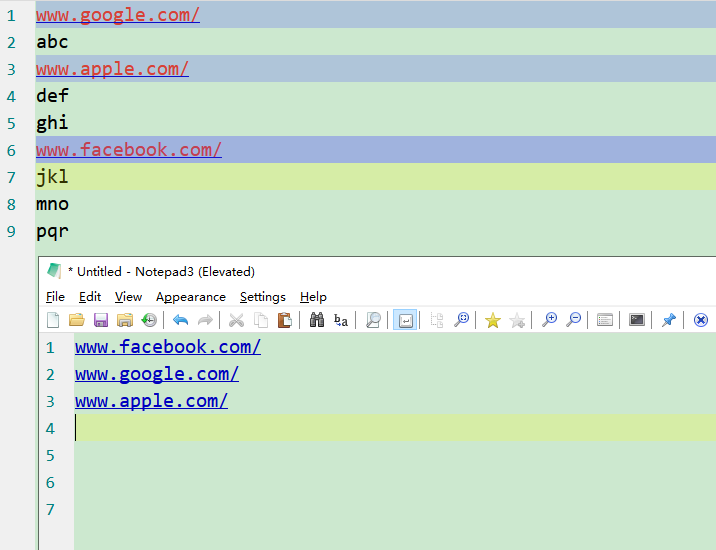Click line number 9 in the background editor margin
The height and width of the screenshot is (550, 716).
coord(11,231)
